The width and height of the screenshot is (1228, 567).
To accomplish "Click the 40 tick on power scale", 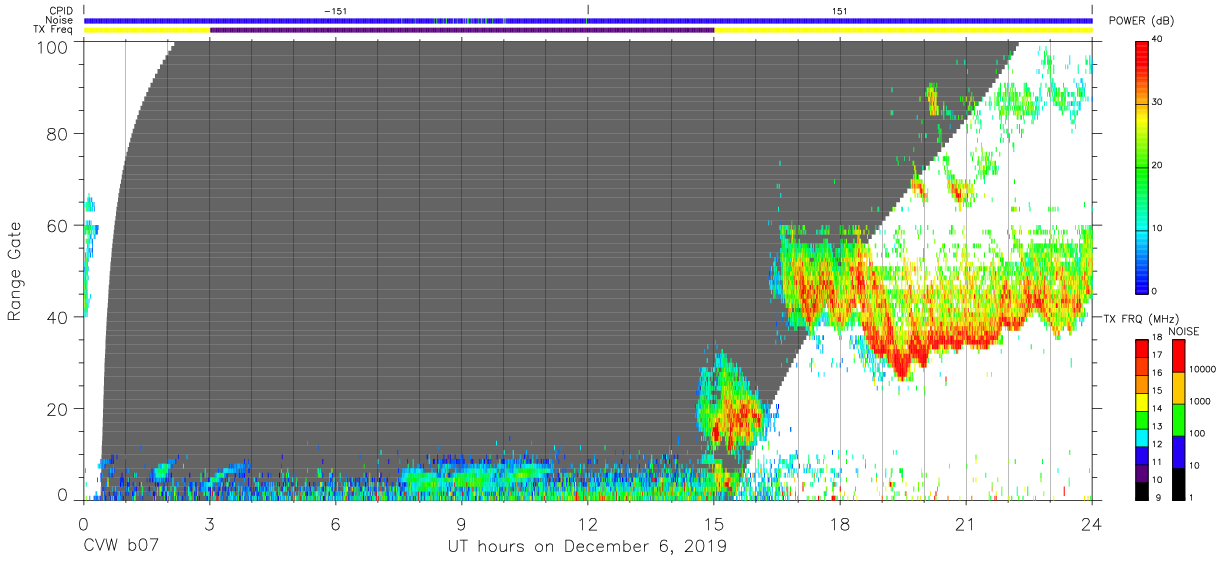I will [x=1159, y=40].
